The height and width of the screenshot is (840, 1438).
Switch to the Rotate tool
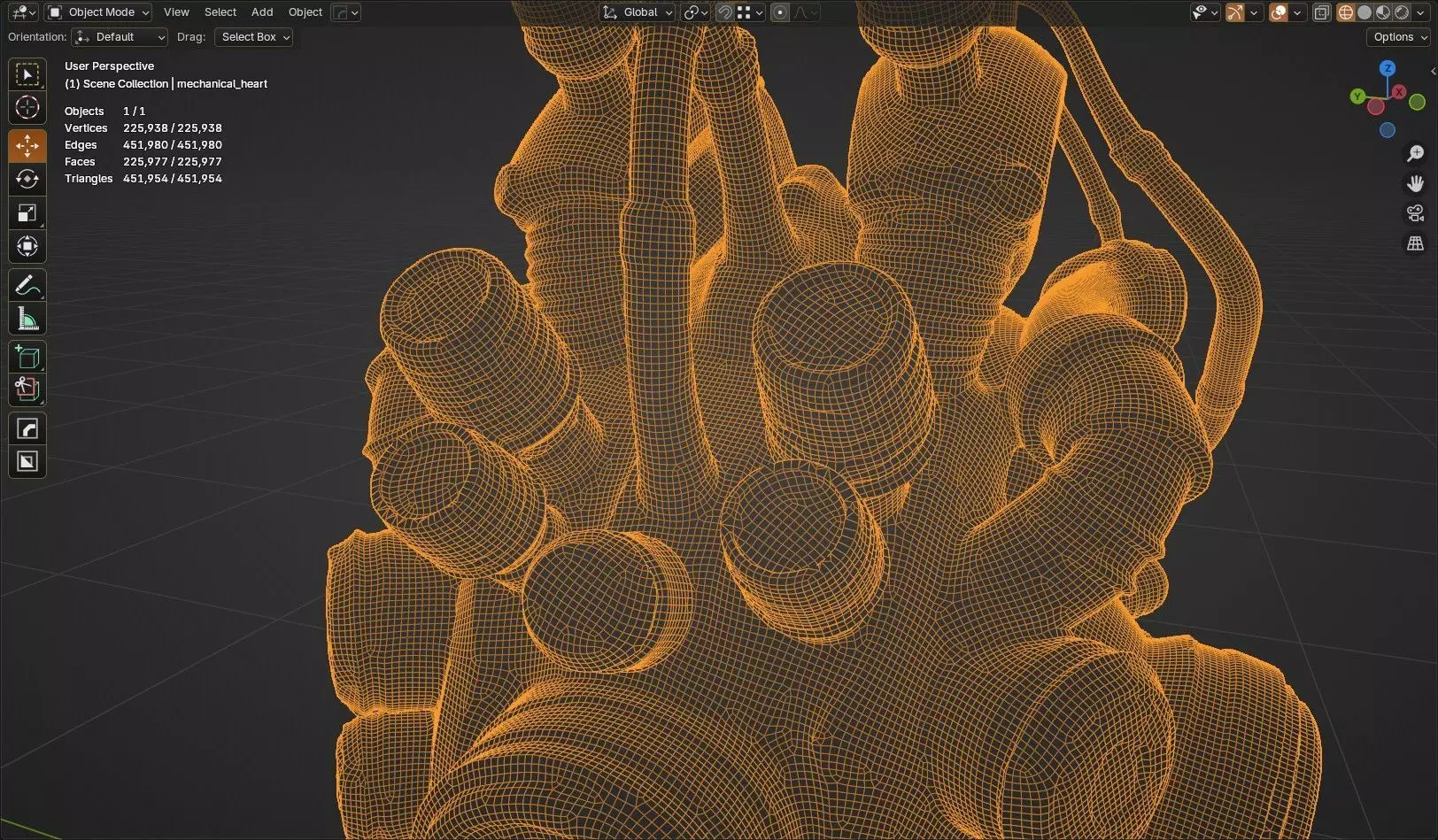(x=27, y=180)
